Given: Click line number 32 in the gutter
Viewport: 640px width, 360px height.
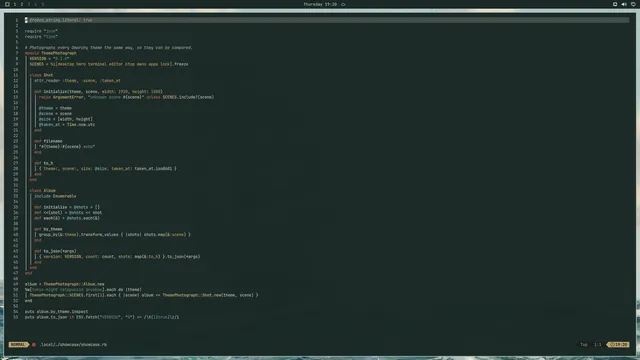Looking at the screenshot, I should click(x=16, y=191).
